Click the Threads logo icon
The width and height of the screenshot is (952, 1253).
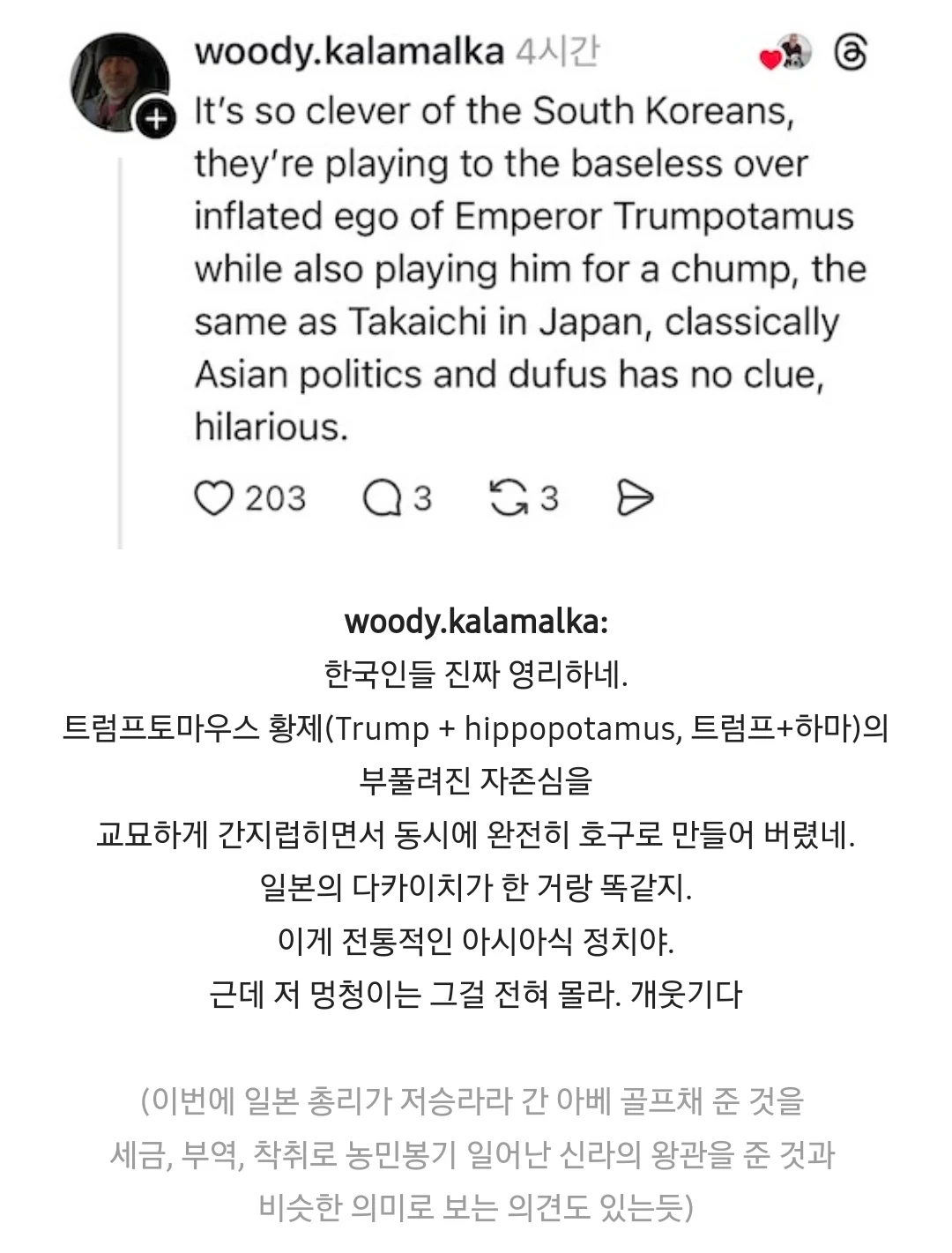click(850, 53)
